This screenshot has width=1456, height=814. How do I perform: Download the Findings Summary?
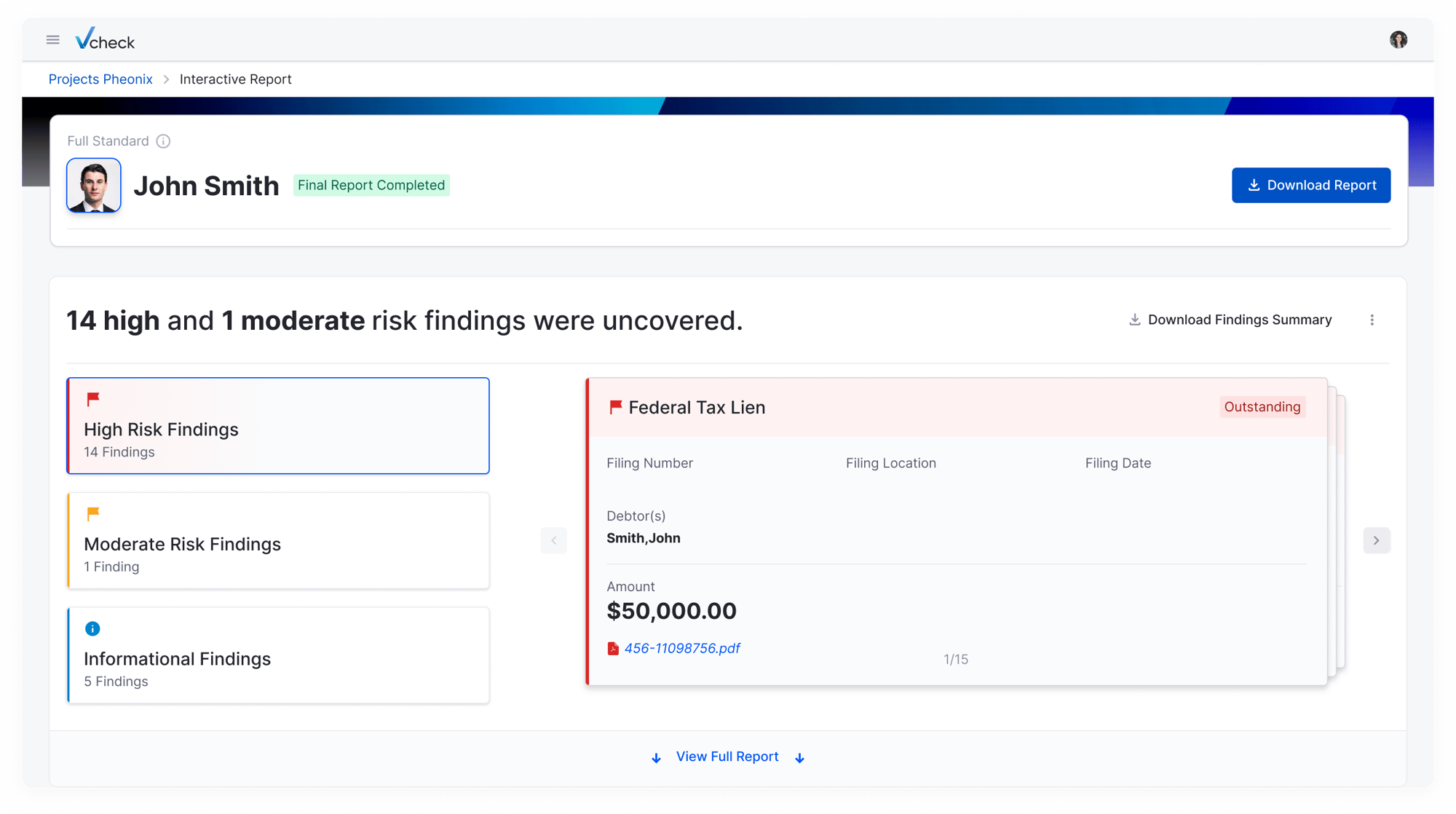point(1230,320)
